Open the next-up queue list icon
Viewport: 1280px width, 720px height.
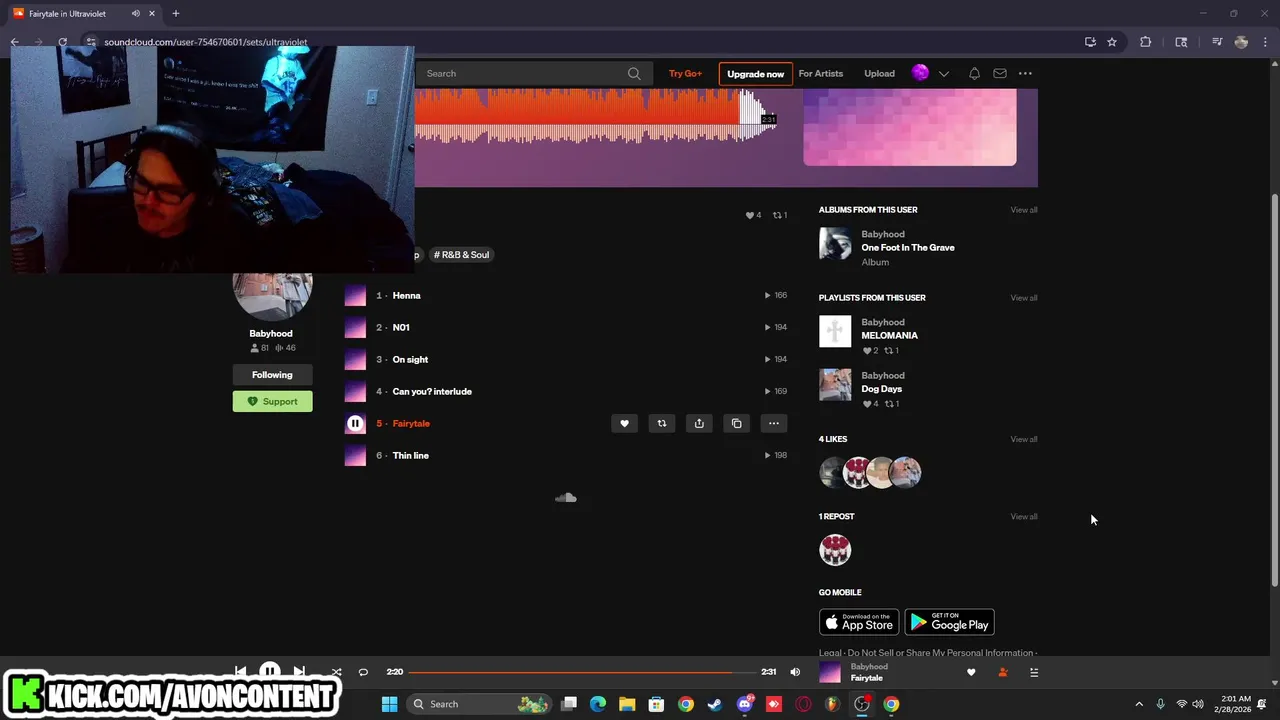click(x=1034, y=673)
